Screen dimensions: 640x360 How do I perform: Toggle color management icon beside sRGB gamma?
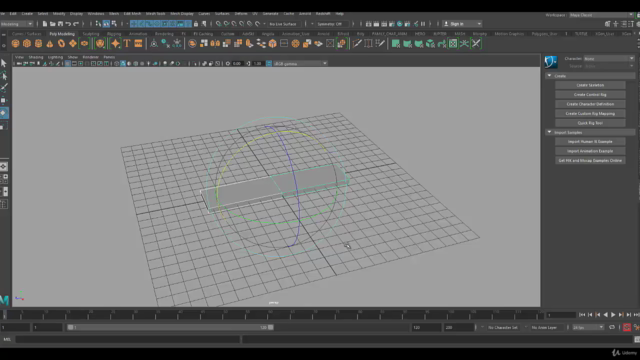click(x=269, y=64)
